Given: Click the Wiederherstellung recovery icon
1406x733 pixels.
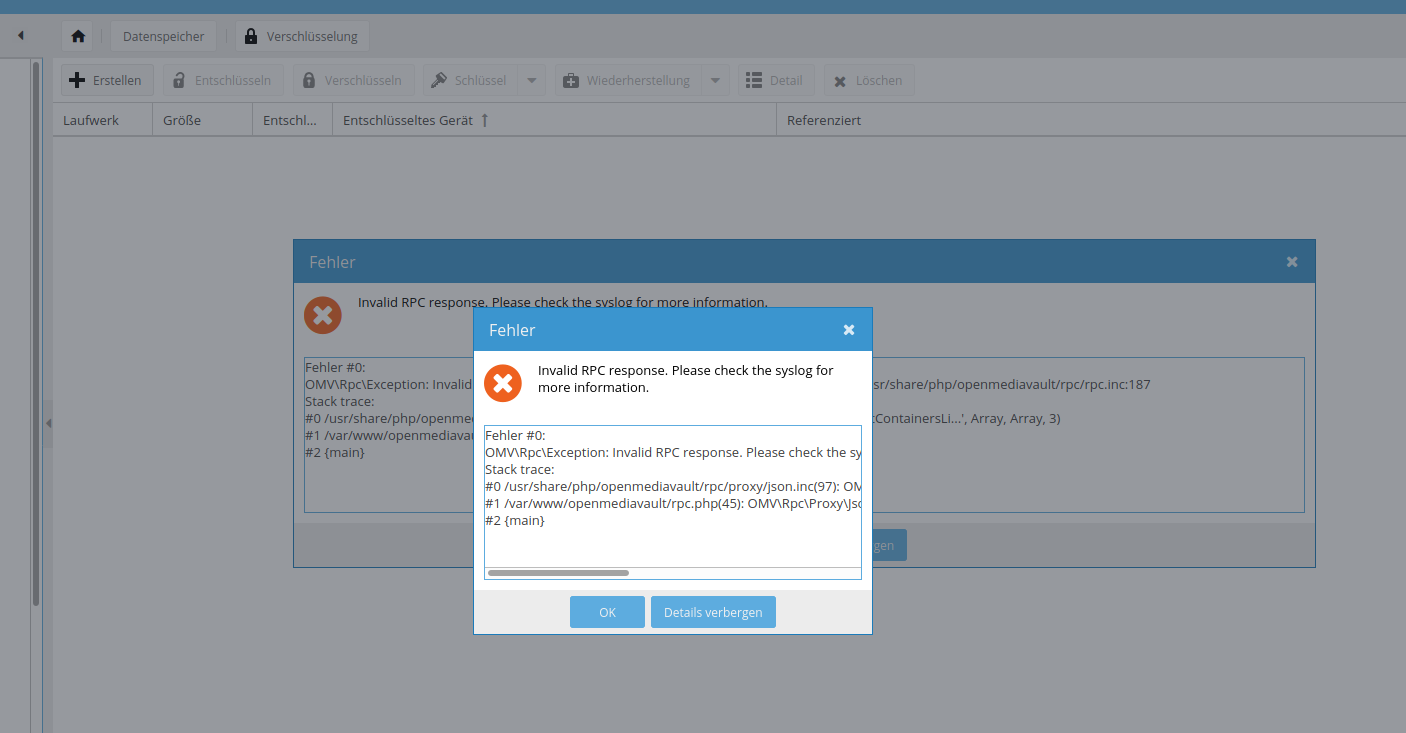Looking at the screenshot, I should (x=571, y=79).
